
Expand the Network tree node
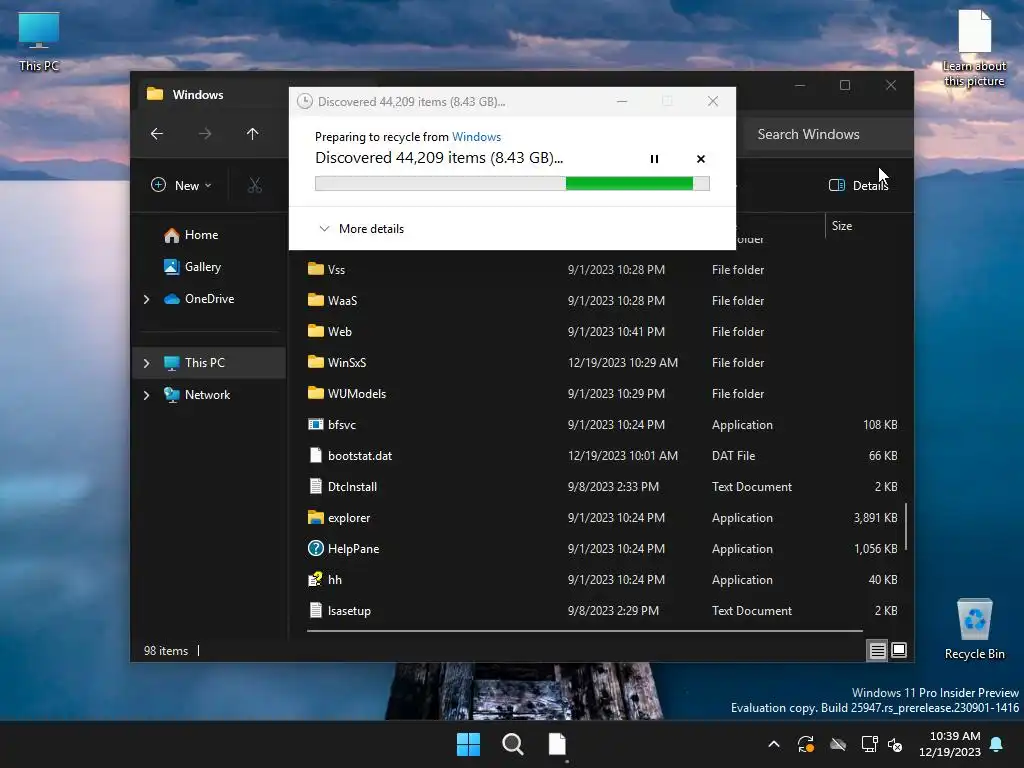pos(146,395)
